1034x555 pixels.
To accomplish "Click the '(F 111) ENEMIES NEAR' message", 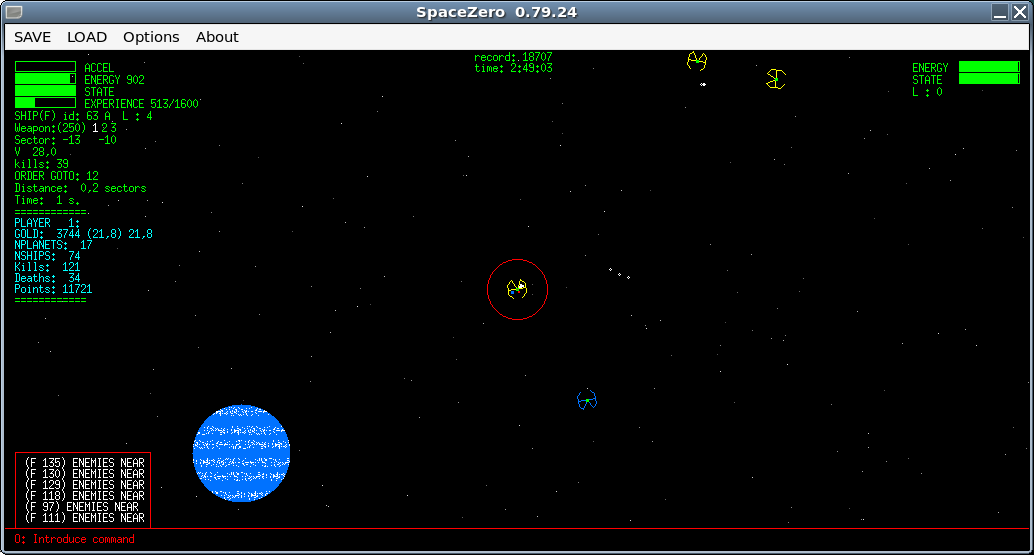I will tap(84, 518).
